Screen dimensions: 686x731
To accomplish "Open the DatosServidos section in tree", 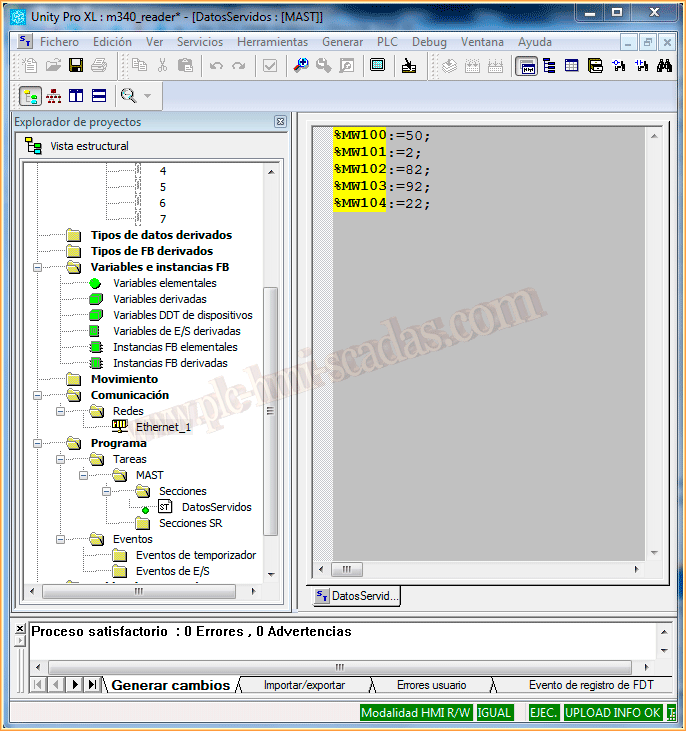I will tap(216, 507).
